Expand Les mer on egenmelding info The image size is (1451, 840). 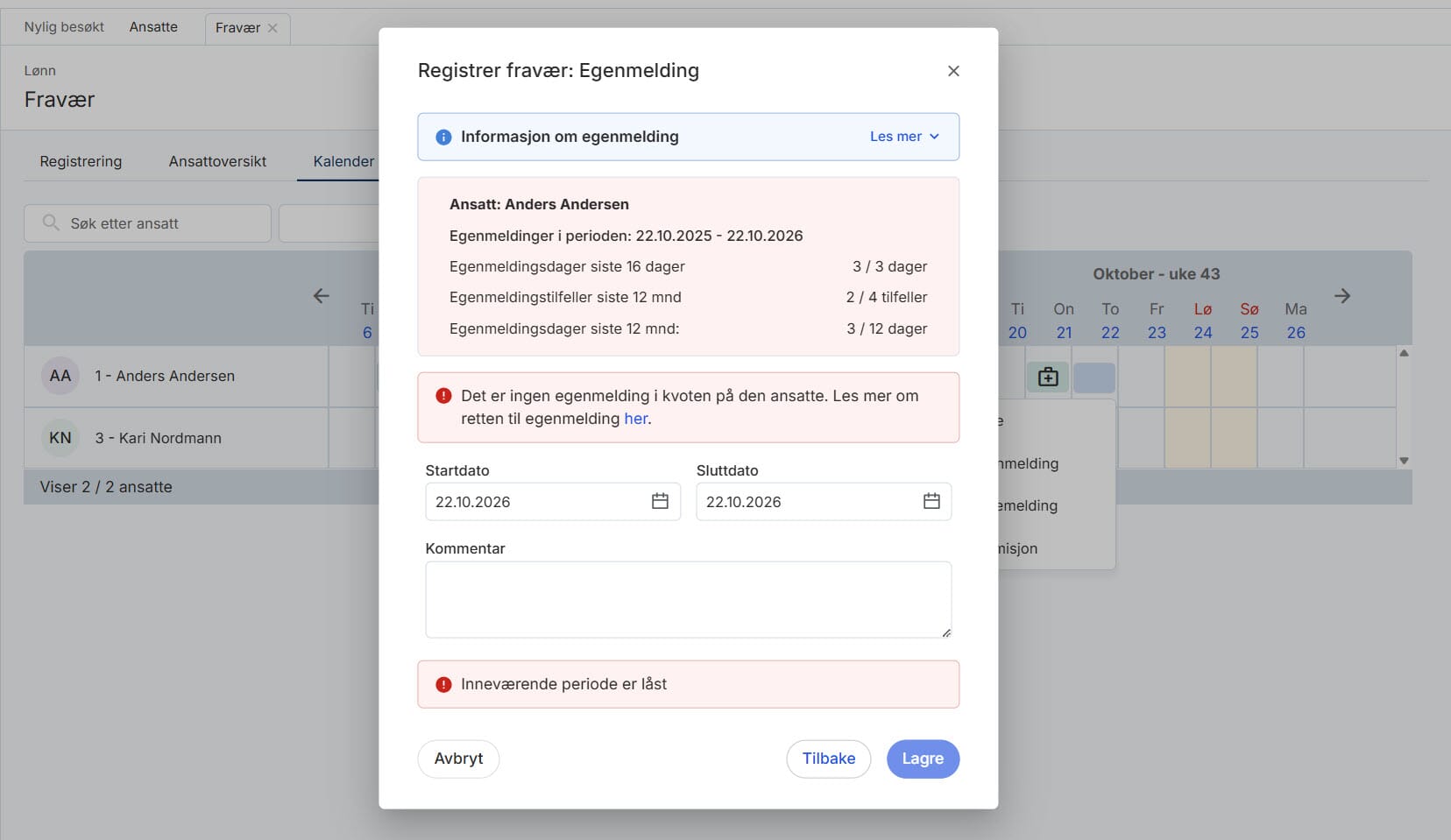click(904, 137)
